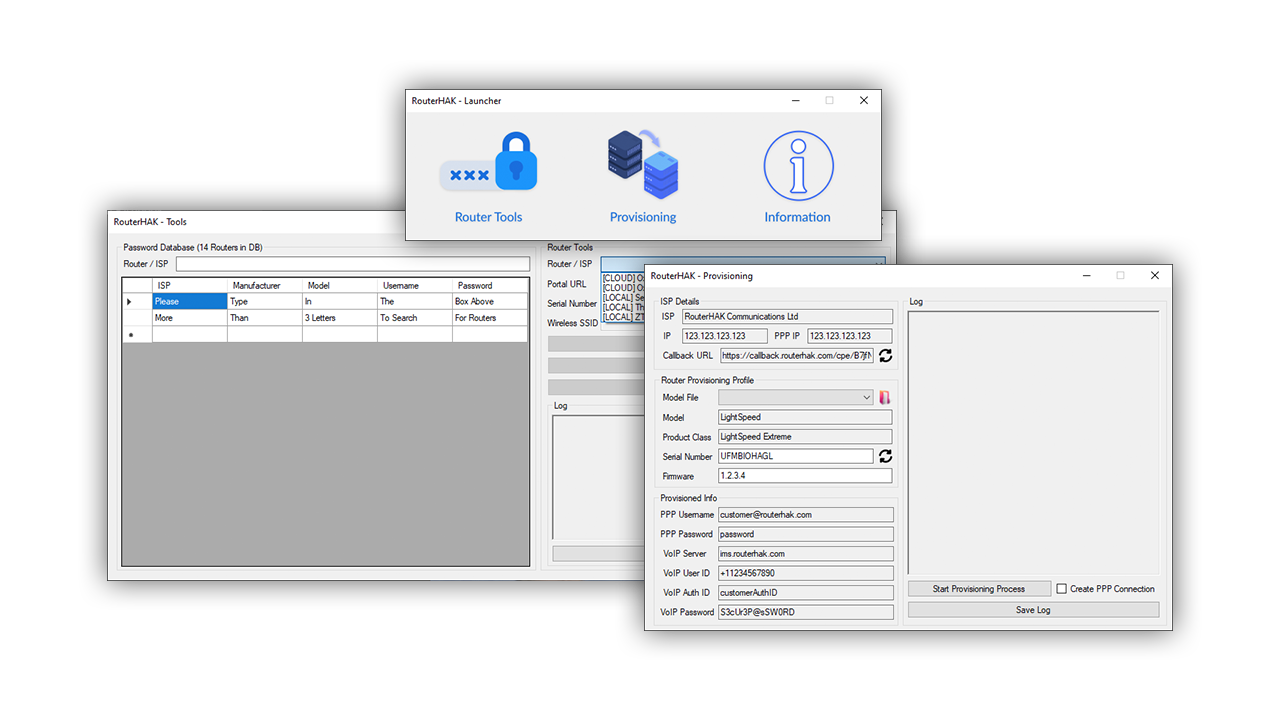Click the pink model file icon
The height and width of the screenshot is (720, 1280).
pyautogui.click(x=884, y=398)
